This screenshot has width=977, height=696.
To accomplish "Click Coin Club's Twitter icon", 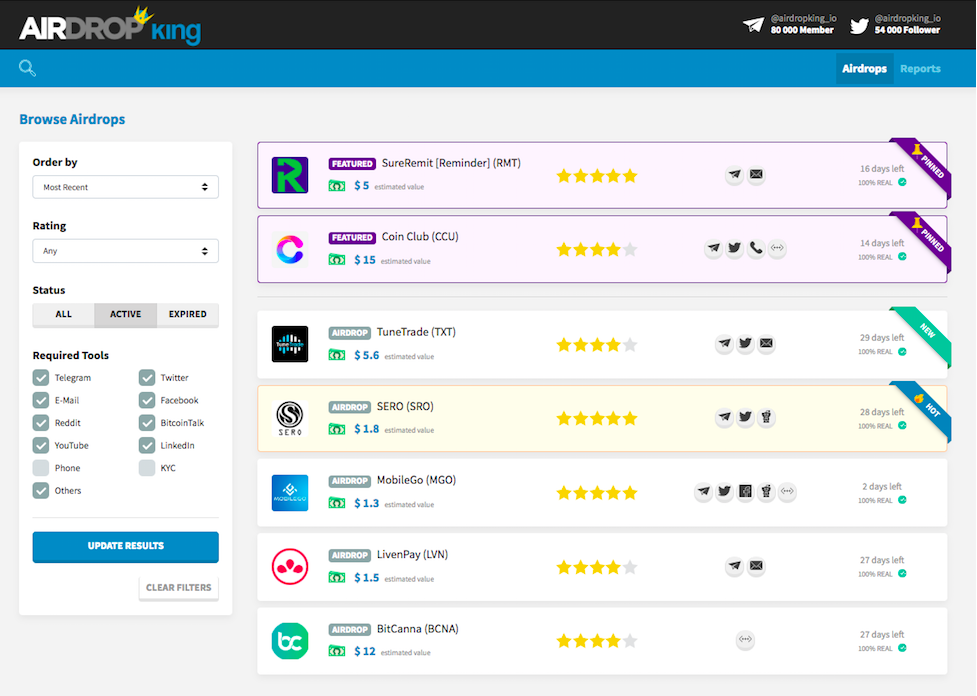I will click(735, 248).
